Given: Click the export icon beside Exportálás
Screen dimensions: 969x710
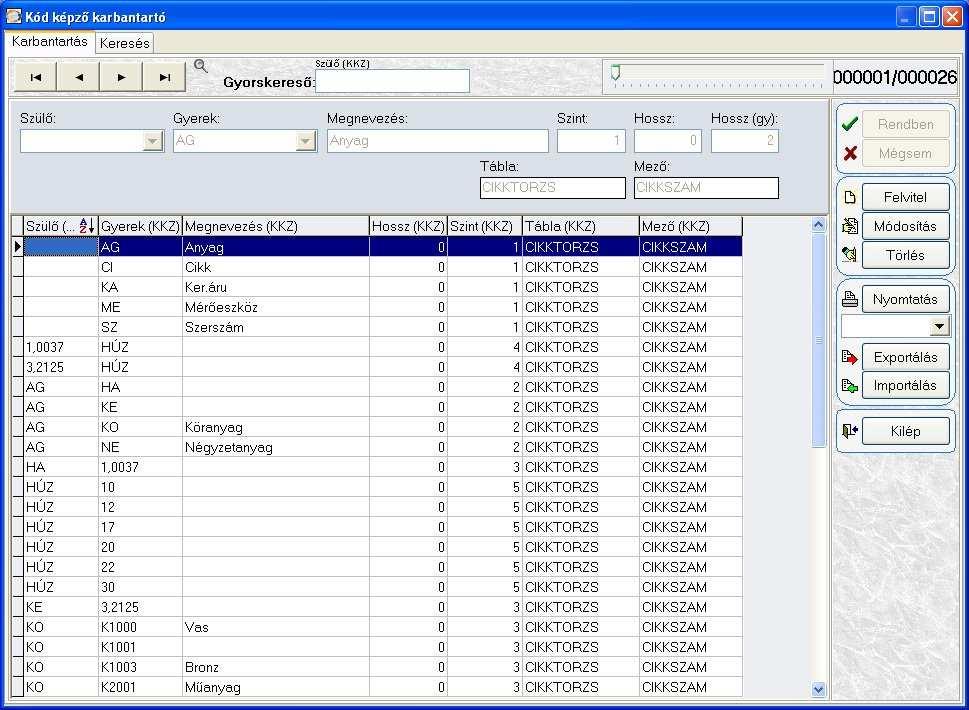Looking at the screenshot, I should [850, 357].
